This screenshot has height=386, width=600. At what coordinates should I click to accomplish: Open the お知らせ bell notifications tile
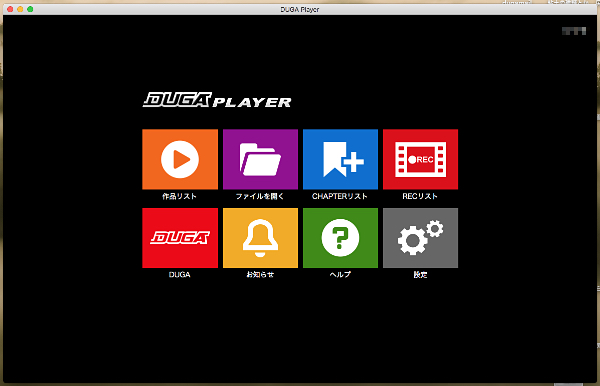(260, 238)
